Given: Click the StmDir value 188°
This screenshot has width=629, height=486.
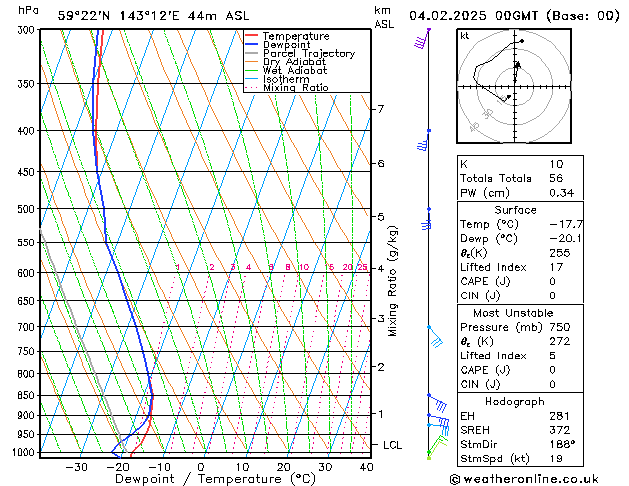Looking at the screenshot, I should coord(562,444).
